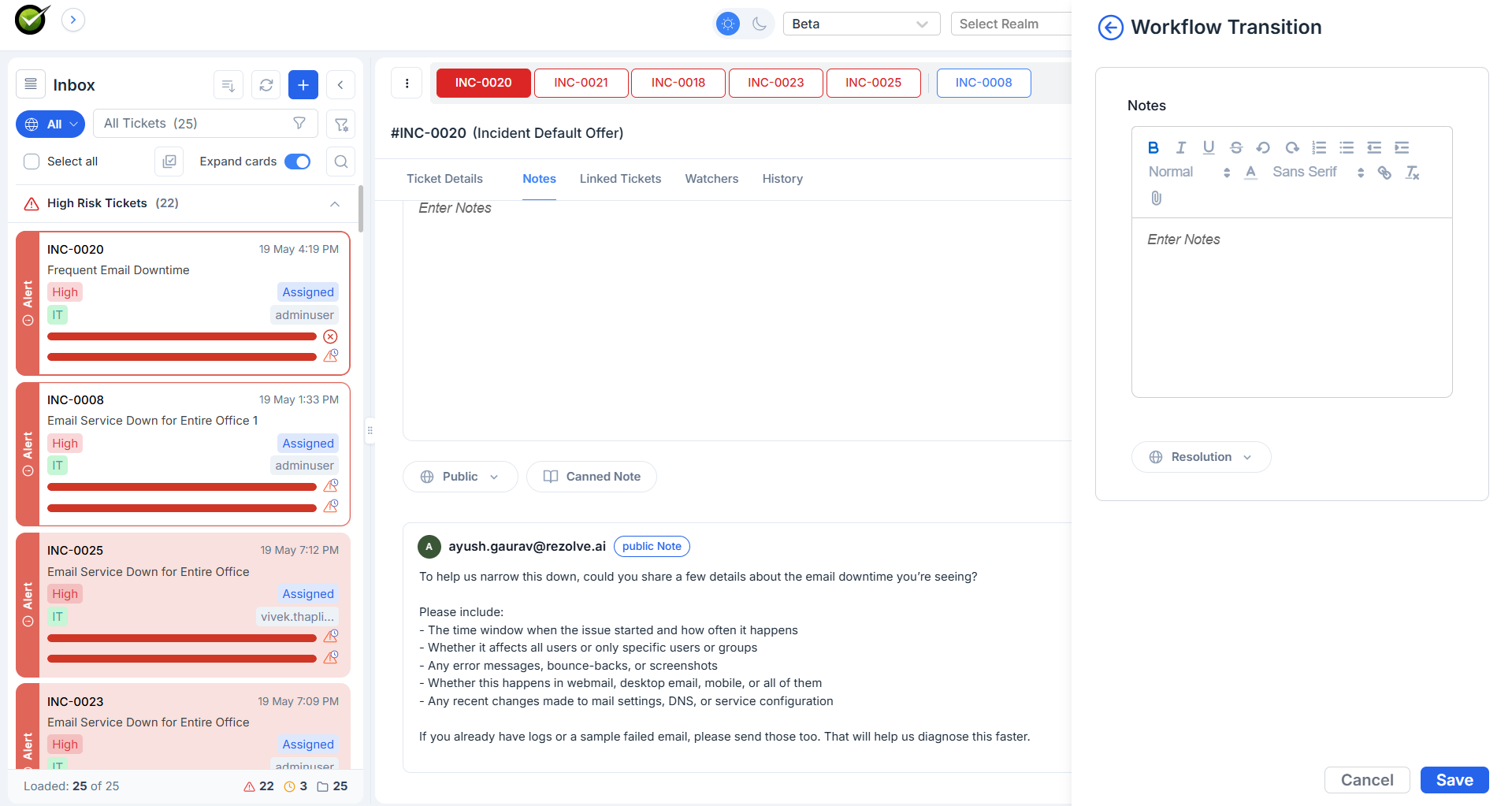
Task: Click the back arrow beside Workflow Transition
Action: [1111, 28]
